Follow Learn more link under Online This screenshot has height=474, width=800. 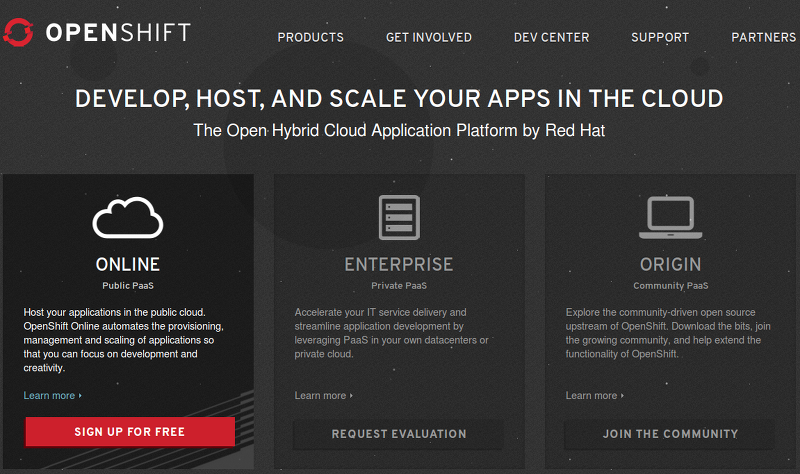click(x=53, y=395)
